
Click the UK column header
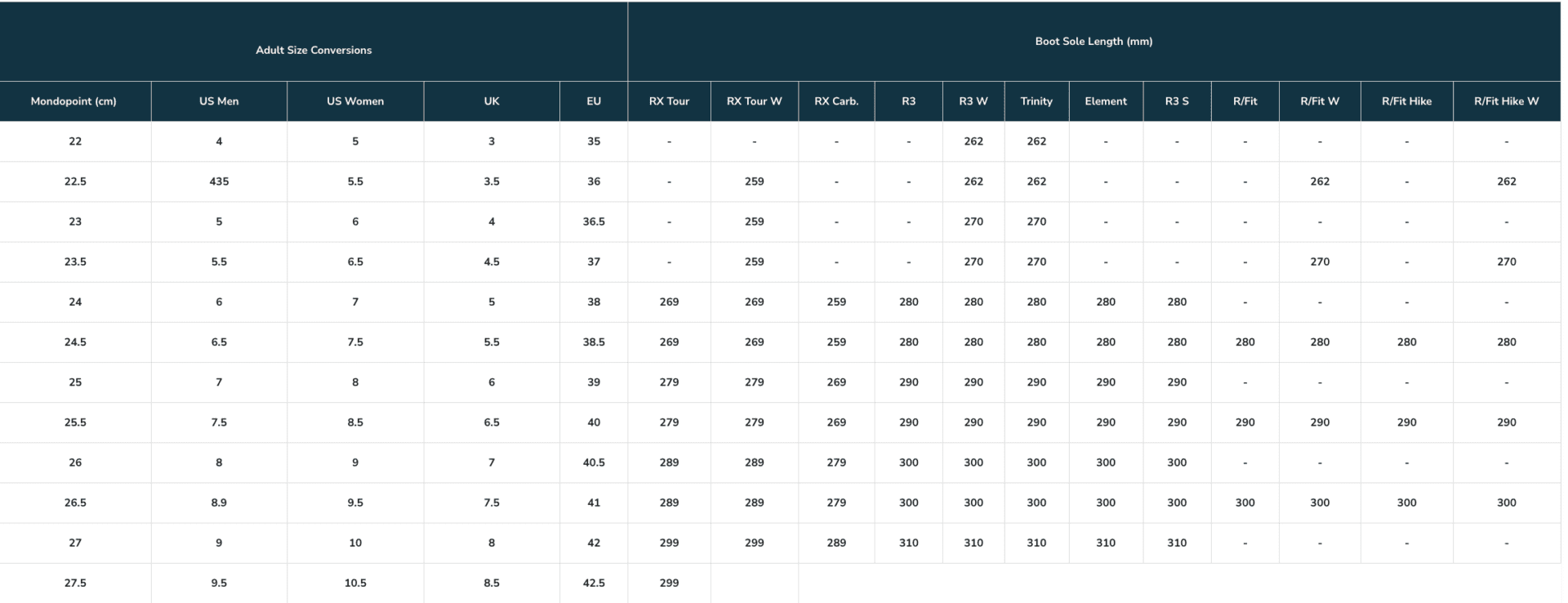click(x=492, y=101)
